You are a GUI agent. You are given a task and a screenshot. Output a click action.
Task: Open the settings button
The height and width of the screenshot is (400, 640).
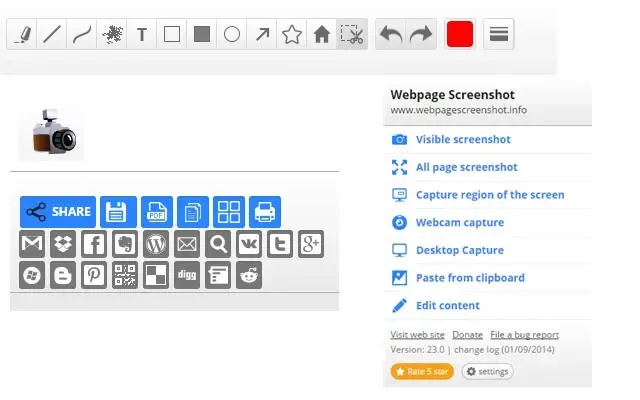coord(487,371)
